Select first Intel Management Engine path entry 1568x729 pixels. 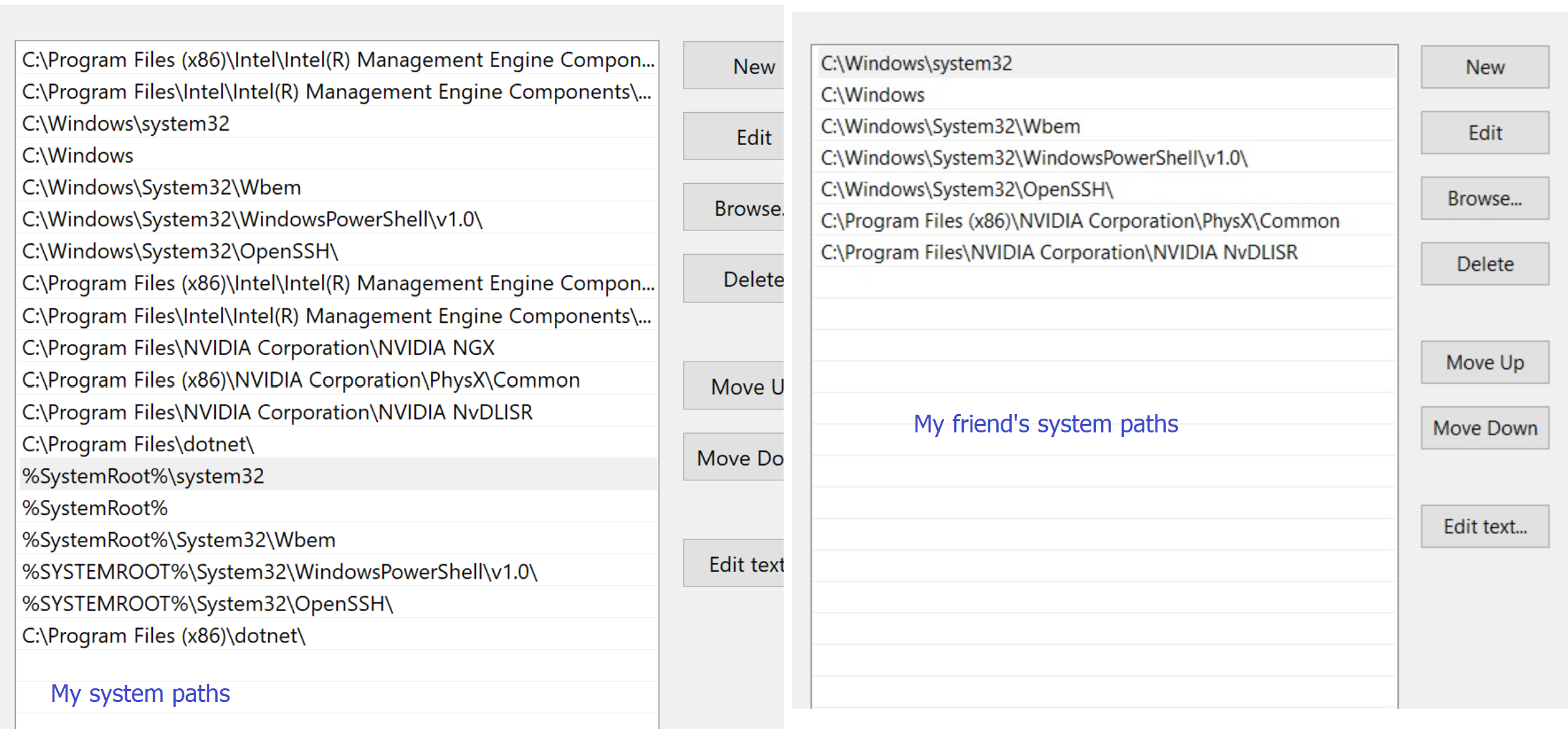coord(338,60)
